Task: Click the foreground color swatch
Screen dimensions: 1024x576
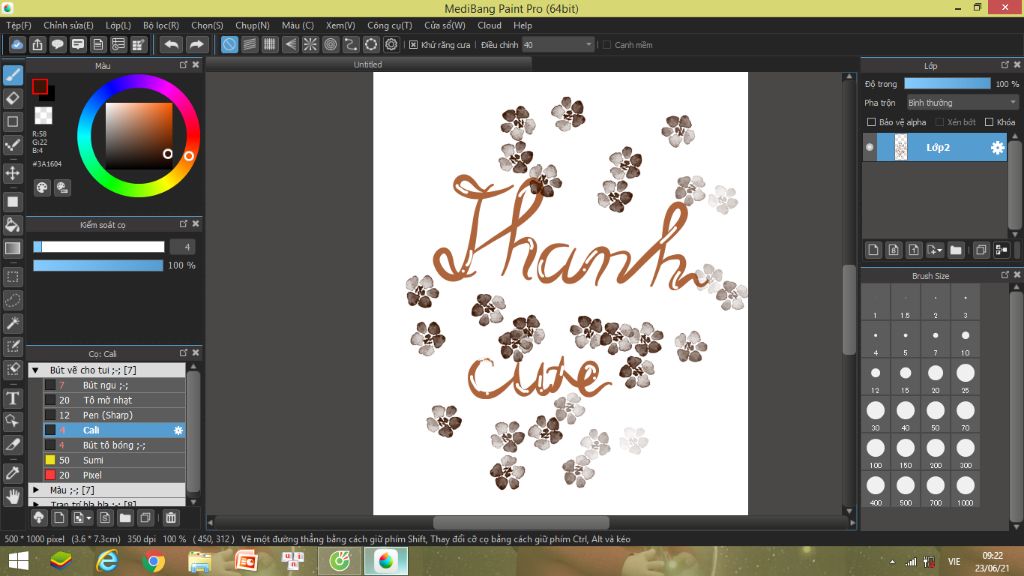Action: click(x=40, y=86)
